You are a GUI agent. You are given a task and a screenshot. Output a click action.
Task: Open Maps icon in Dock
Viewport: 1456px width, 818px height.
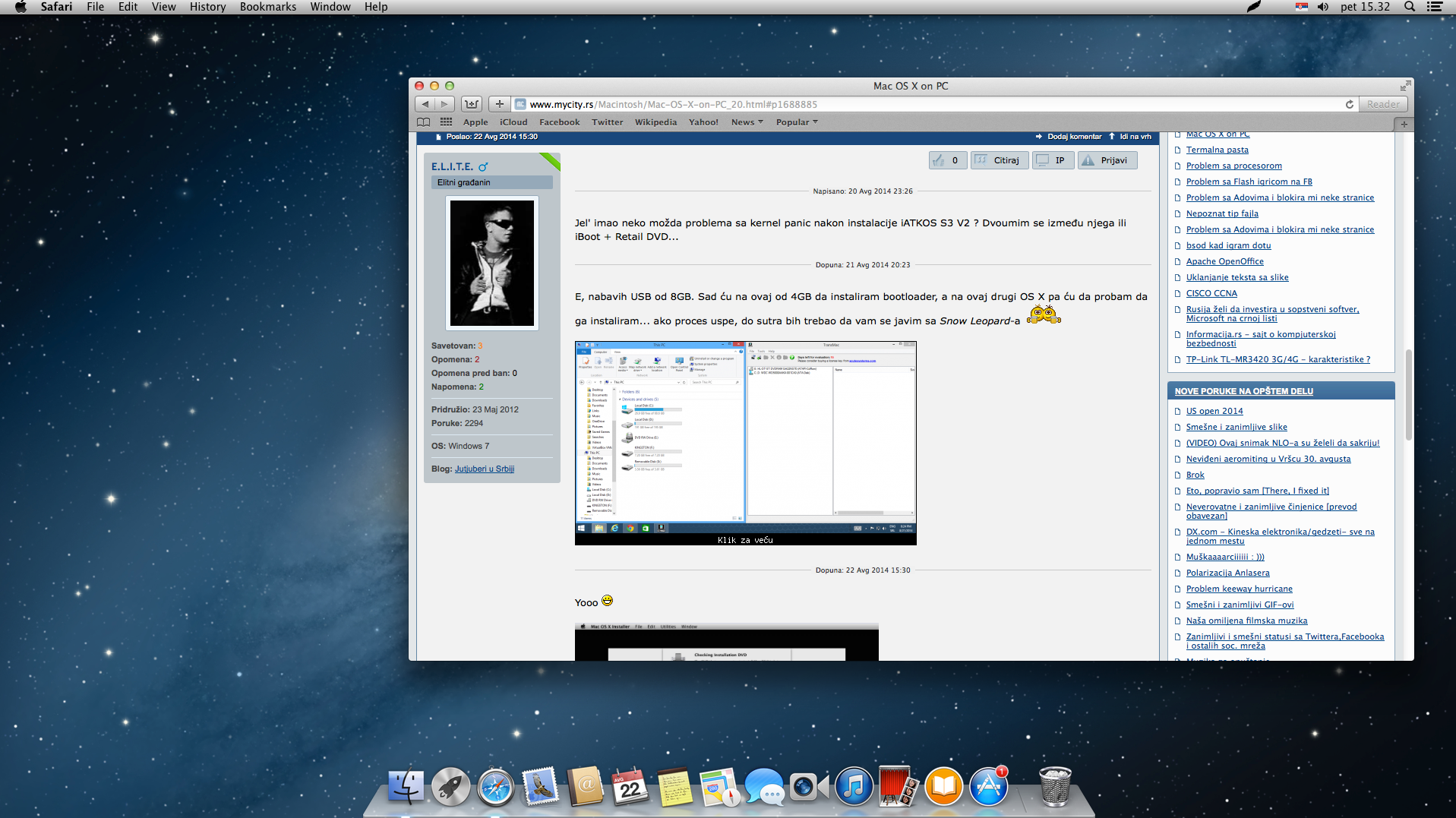[x=719, y=786]
